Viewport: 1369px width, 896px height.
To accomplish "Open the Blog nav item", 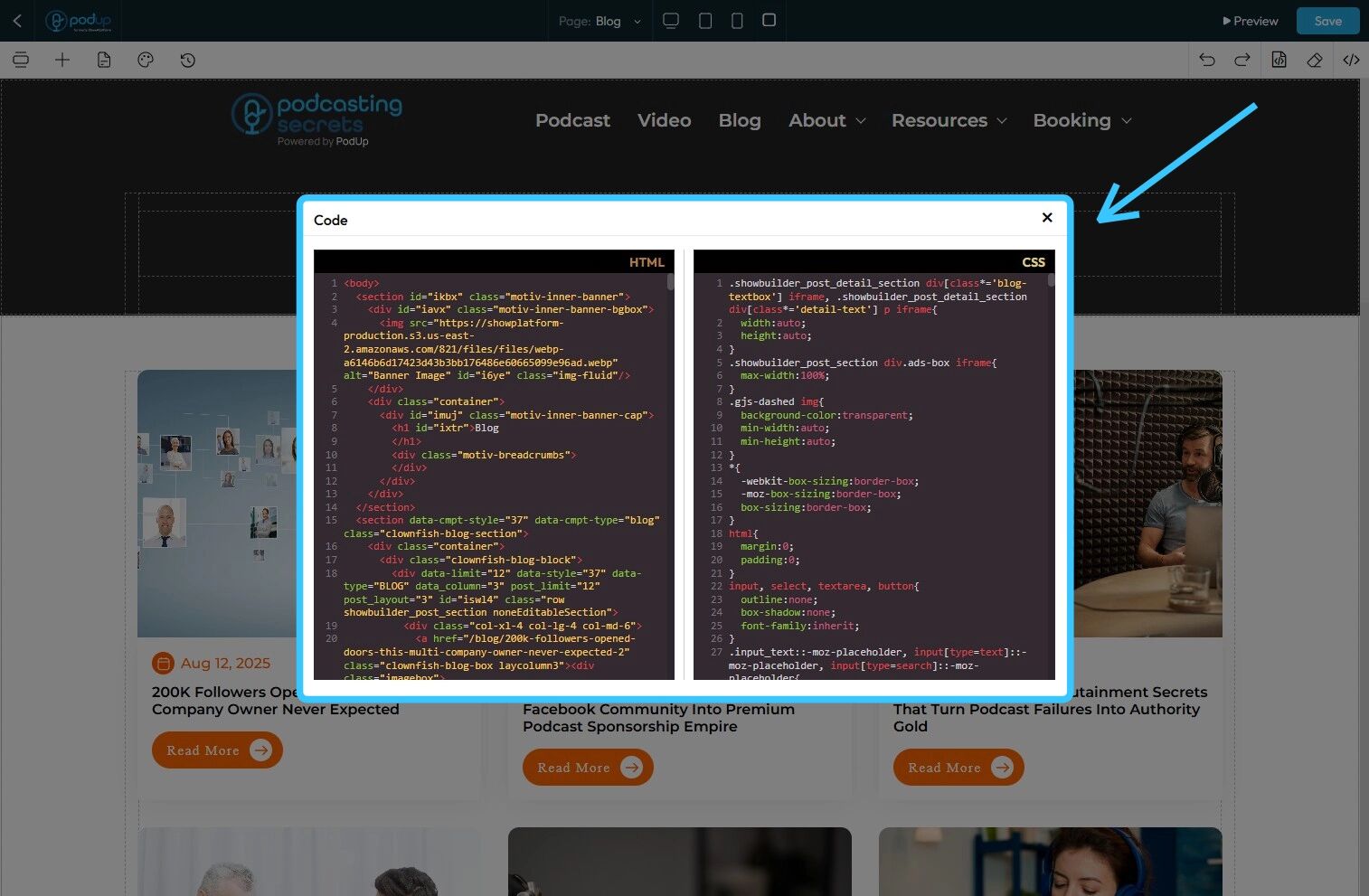I will click(740, 120).
